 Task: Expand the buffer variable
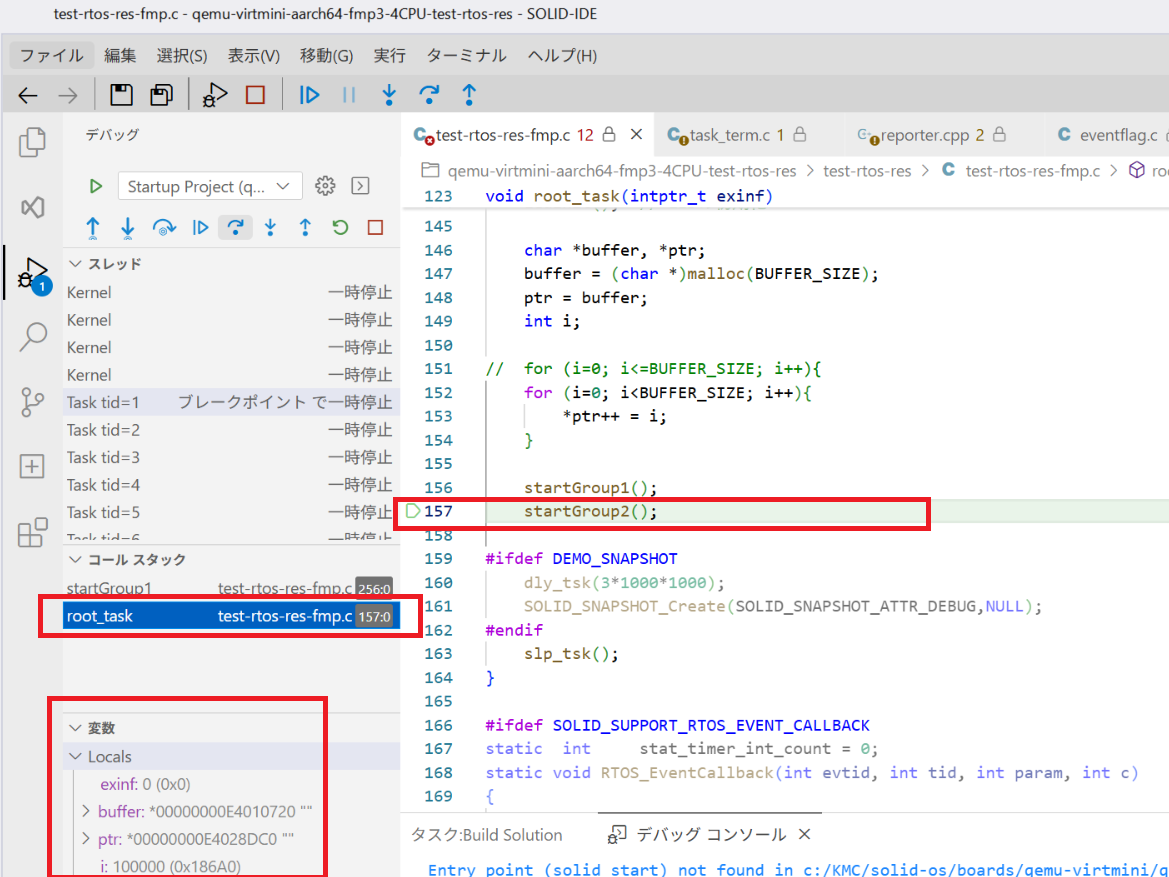pos(86,811)
